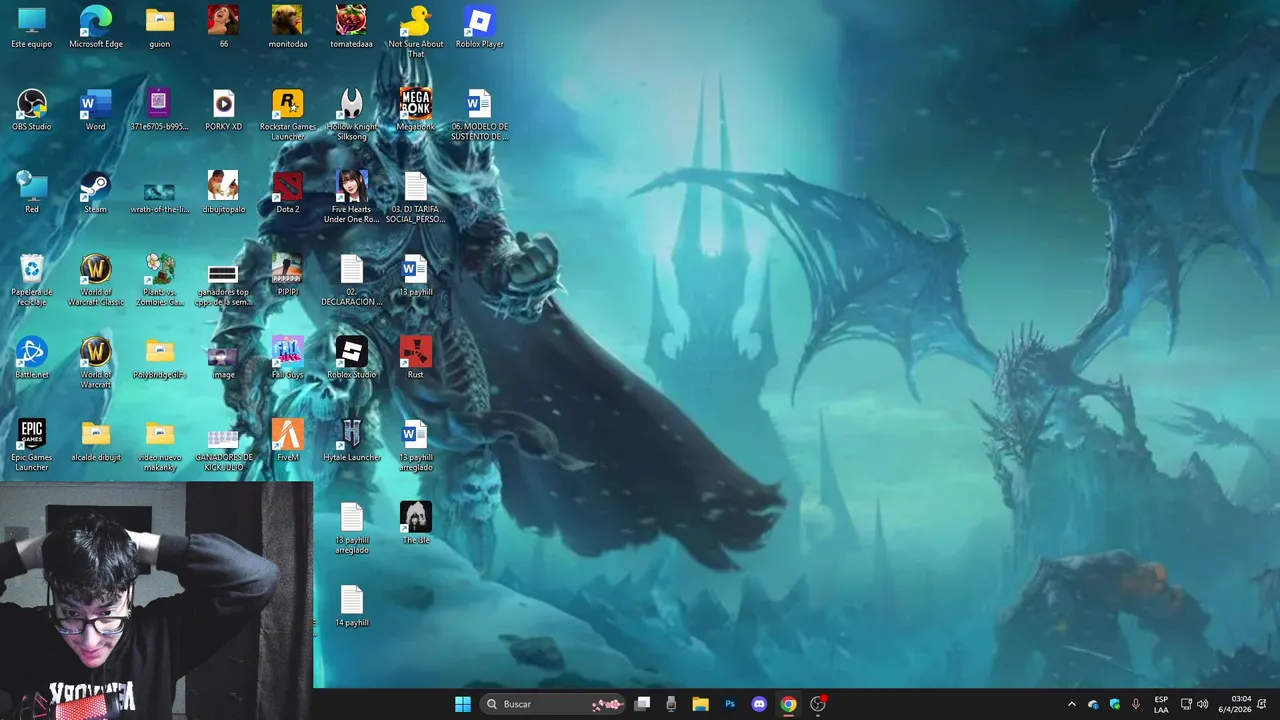Viewport: 1280px width, 720px height.
Task: Open the notification center bell icon
Action: click(x=1262, y=704)
